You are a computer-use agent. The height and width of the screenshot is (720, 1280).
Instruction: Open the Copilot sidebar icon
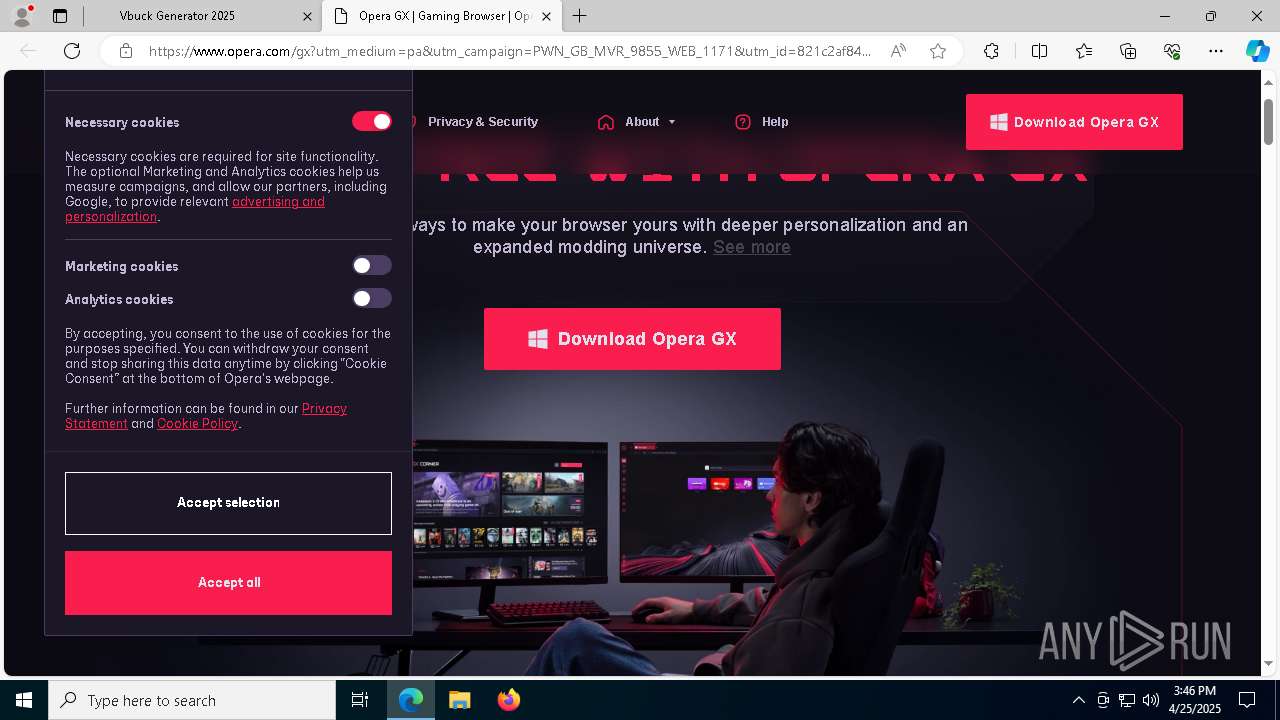[1257, 51]
